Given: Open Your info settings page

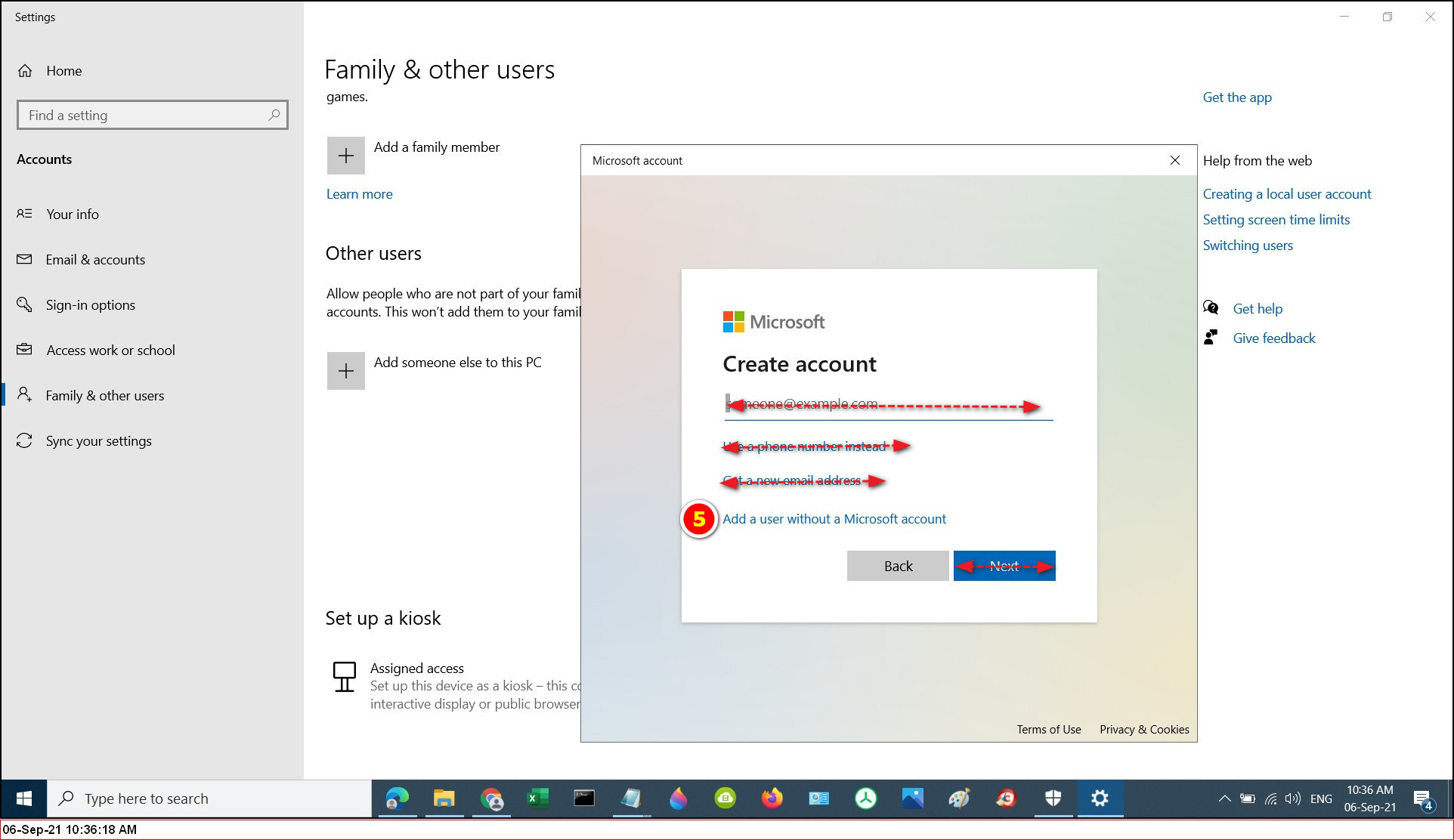Looking at the screenshot, I should click(73, 215).
